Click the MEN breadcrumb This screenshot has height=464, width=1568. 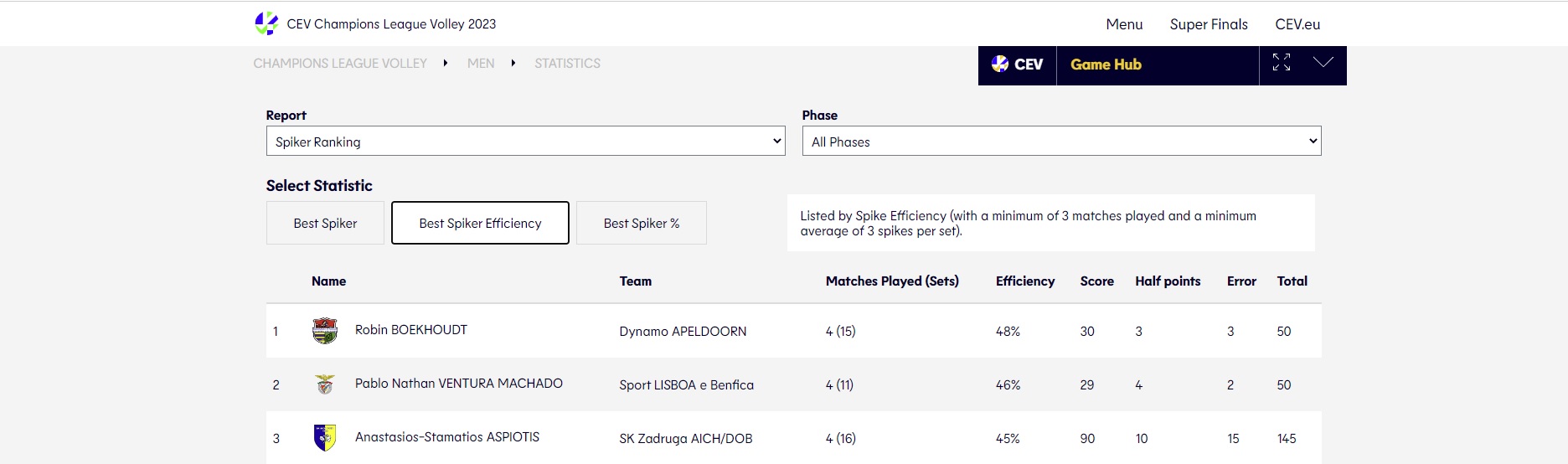point(481,64)
